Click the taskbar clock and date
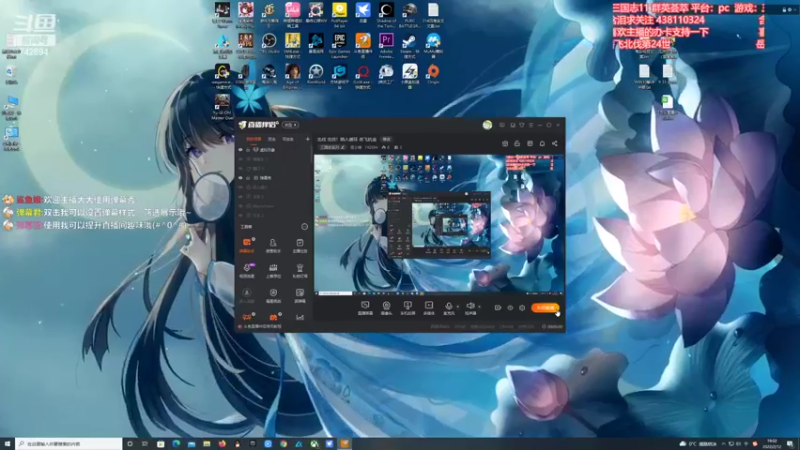Viewport: 800px width, 450px height. [774, 444]
